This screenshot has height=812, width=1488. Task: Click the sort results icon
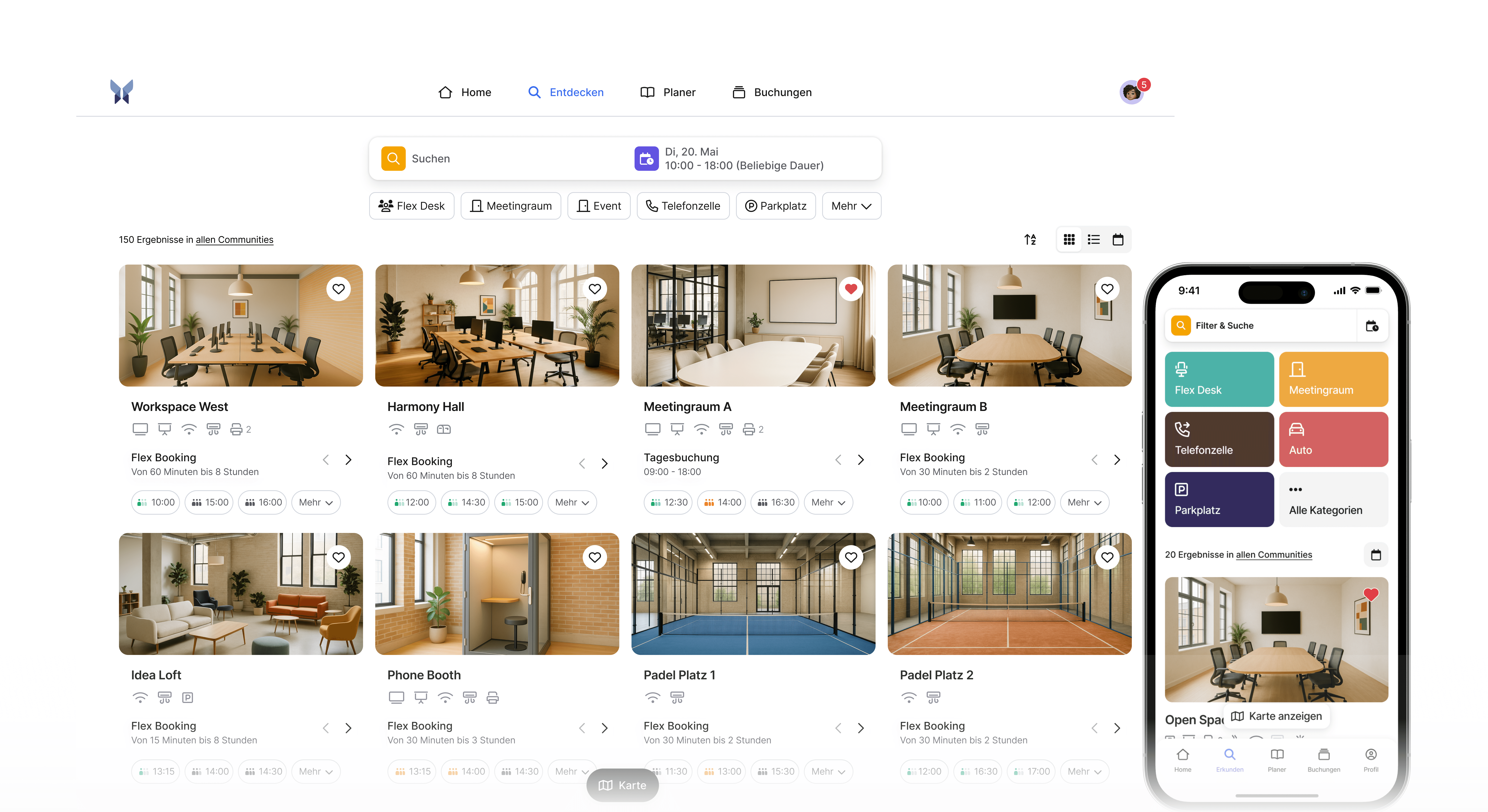[x=1030, y=239]
